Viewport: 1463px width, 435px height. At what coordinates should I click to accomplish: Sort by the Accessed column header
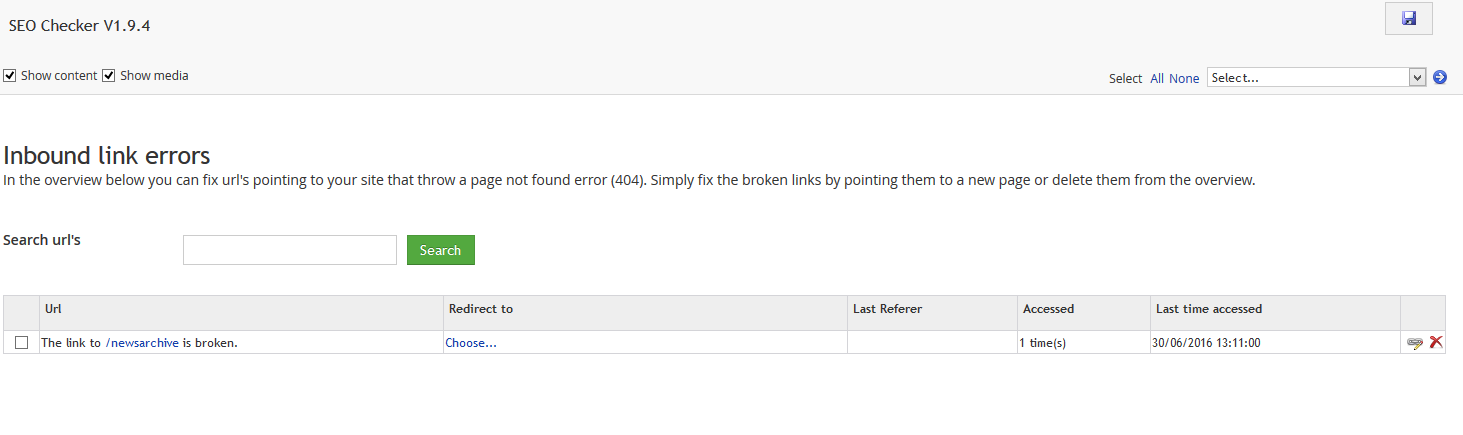click(1048, 309)
